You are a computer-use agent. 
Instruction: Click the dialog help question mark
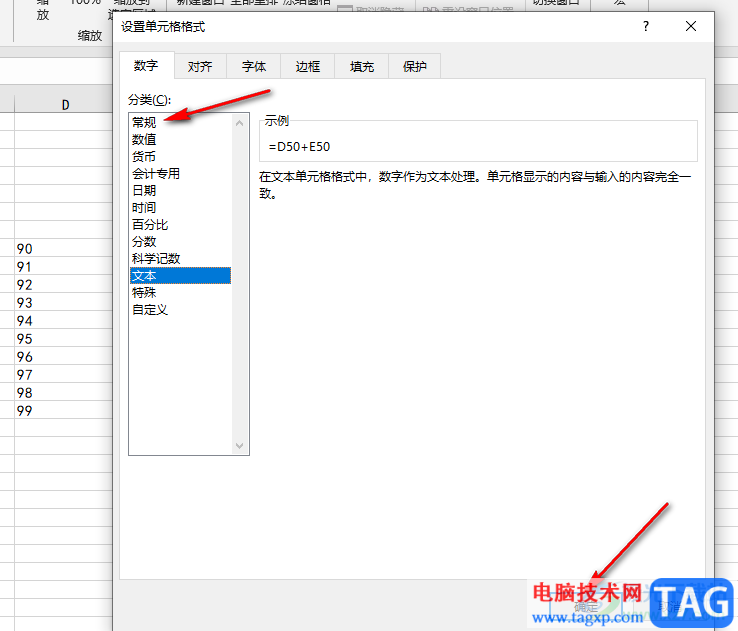pos(646,26)
